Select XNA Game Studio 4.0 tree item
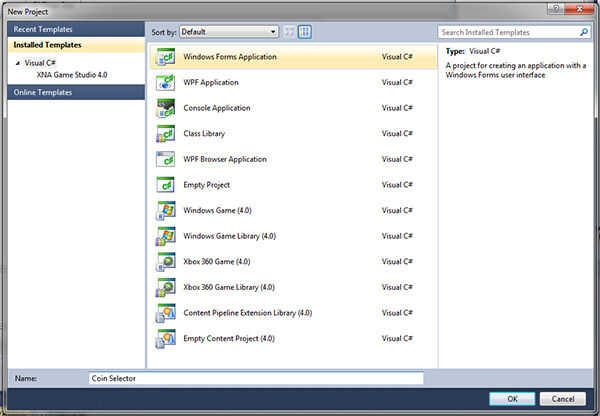This screenshot has height=416, width=600. (72, 75)
